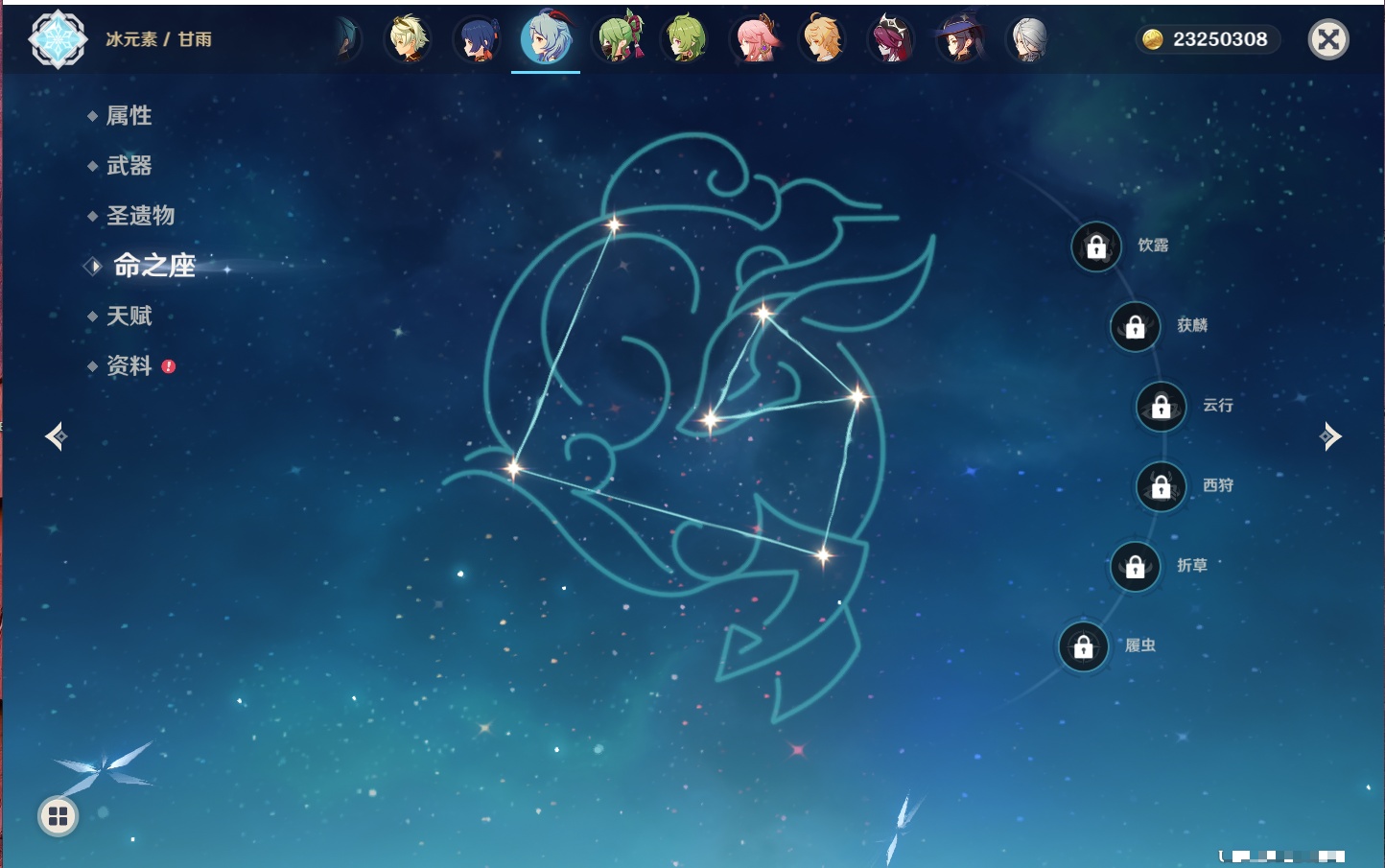This screenshot has width=1385, height=868.
Task: Choose the masked green-haired character avatar
Action: tap(619, 37)
